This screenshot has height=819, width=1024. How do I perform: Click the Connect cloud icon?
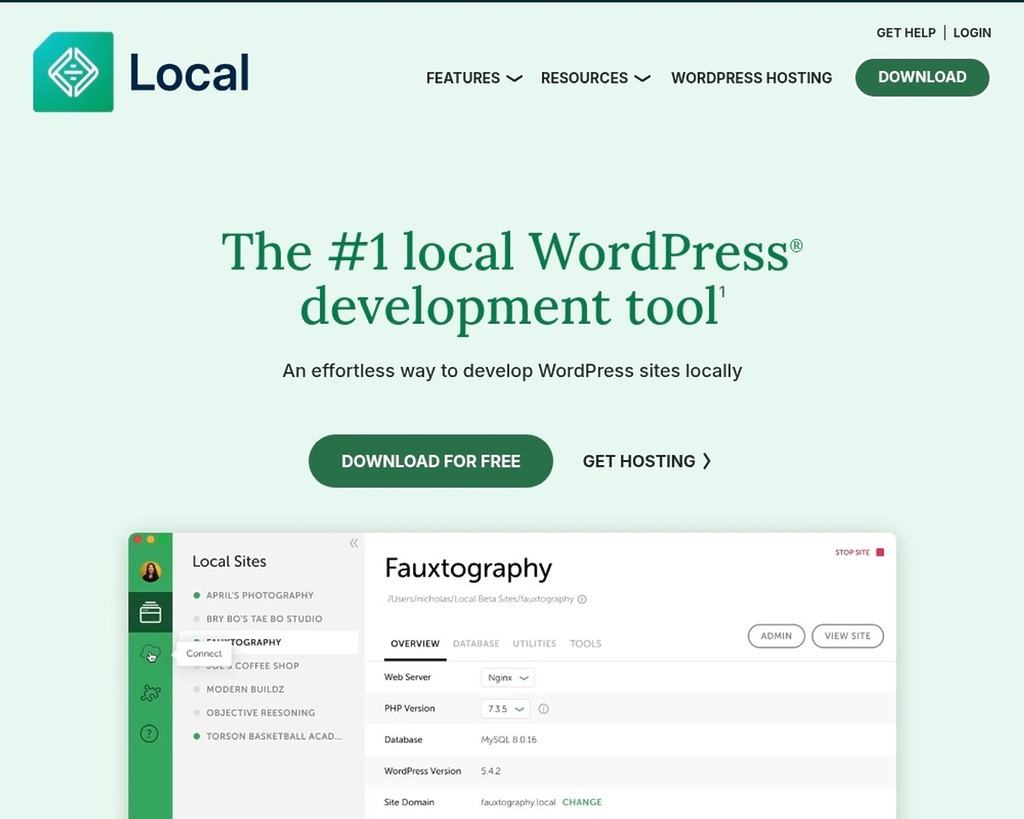point(150,654)
